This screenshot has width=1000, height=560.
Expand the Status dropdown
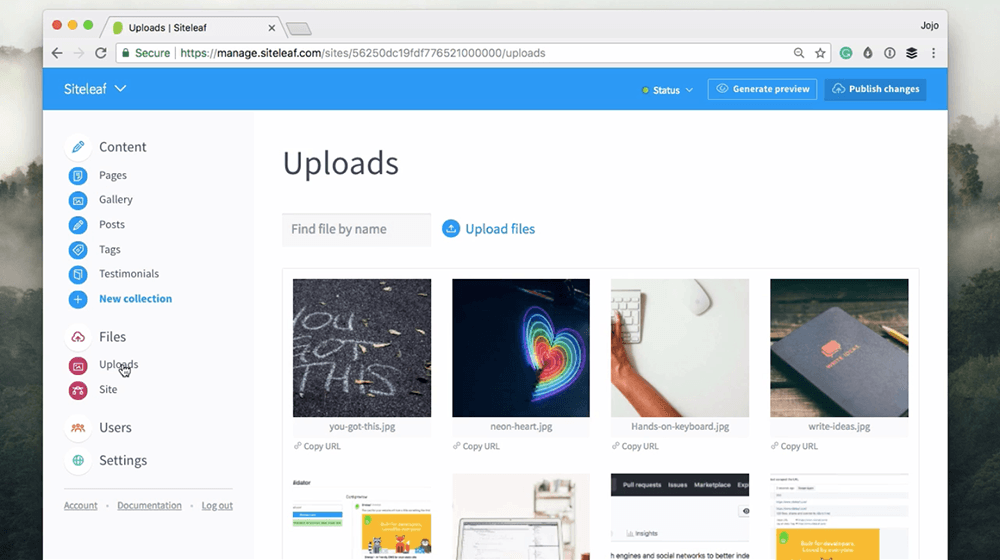click(667, 90)
